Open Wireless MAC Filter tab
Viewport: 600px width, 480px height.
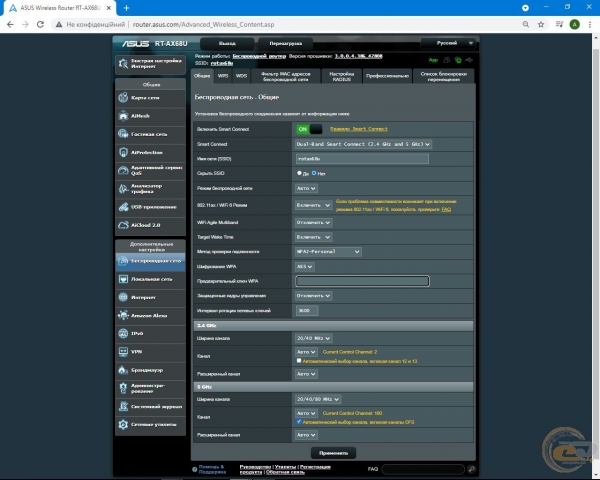click(285, 76)
